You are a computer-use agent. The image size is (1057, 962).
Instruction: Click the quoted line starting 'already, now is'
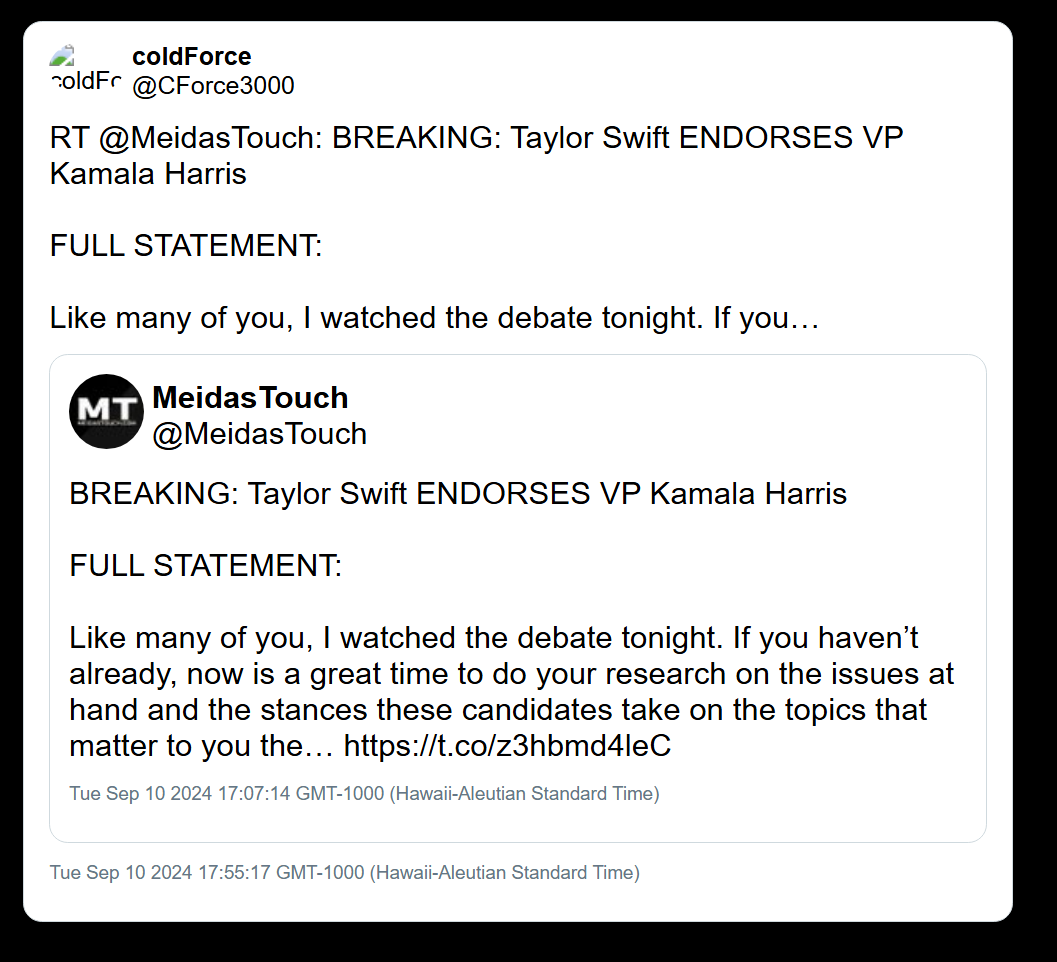[511, 674]
